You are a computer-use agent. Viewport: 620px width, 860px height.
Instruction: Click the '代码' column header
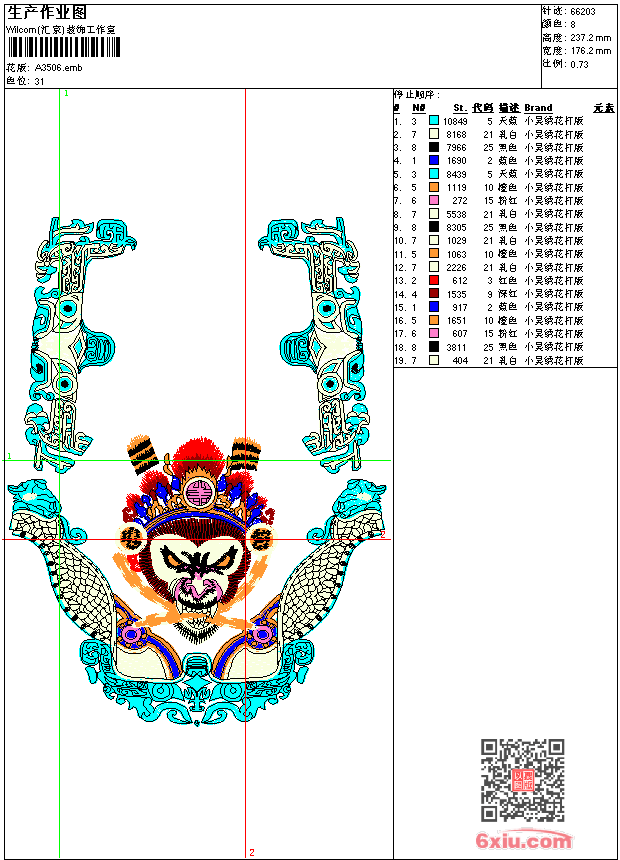(483, 108)
